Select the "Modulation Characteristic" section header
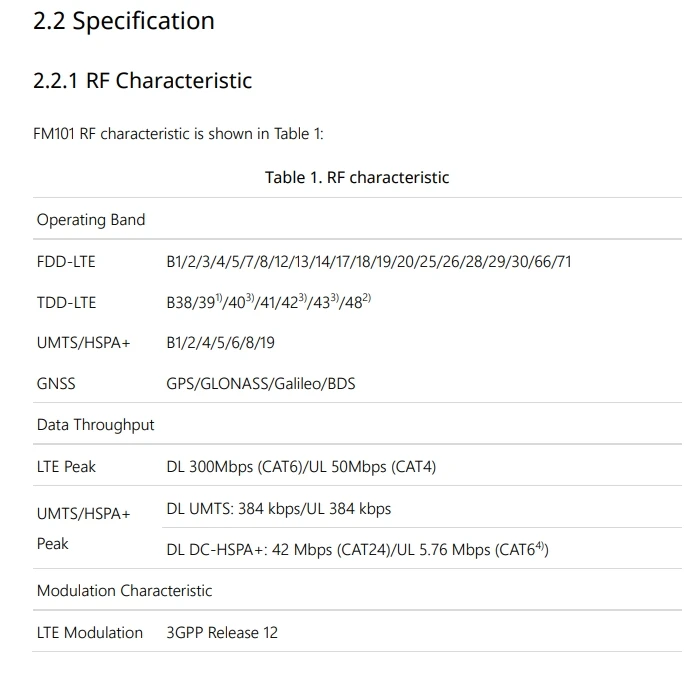This screenshot has height=674, width=700. (125, 591)
